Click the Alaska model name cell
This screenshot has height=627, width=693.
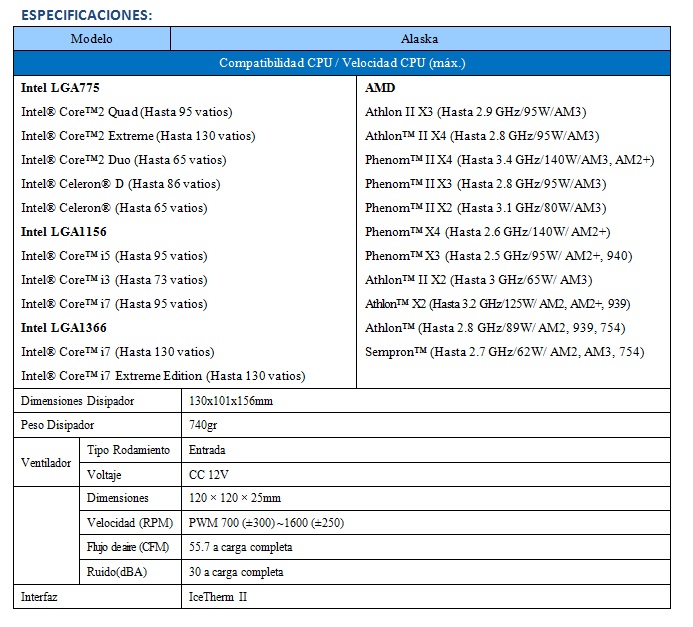coord(419,38)
